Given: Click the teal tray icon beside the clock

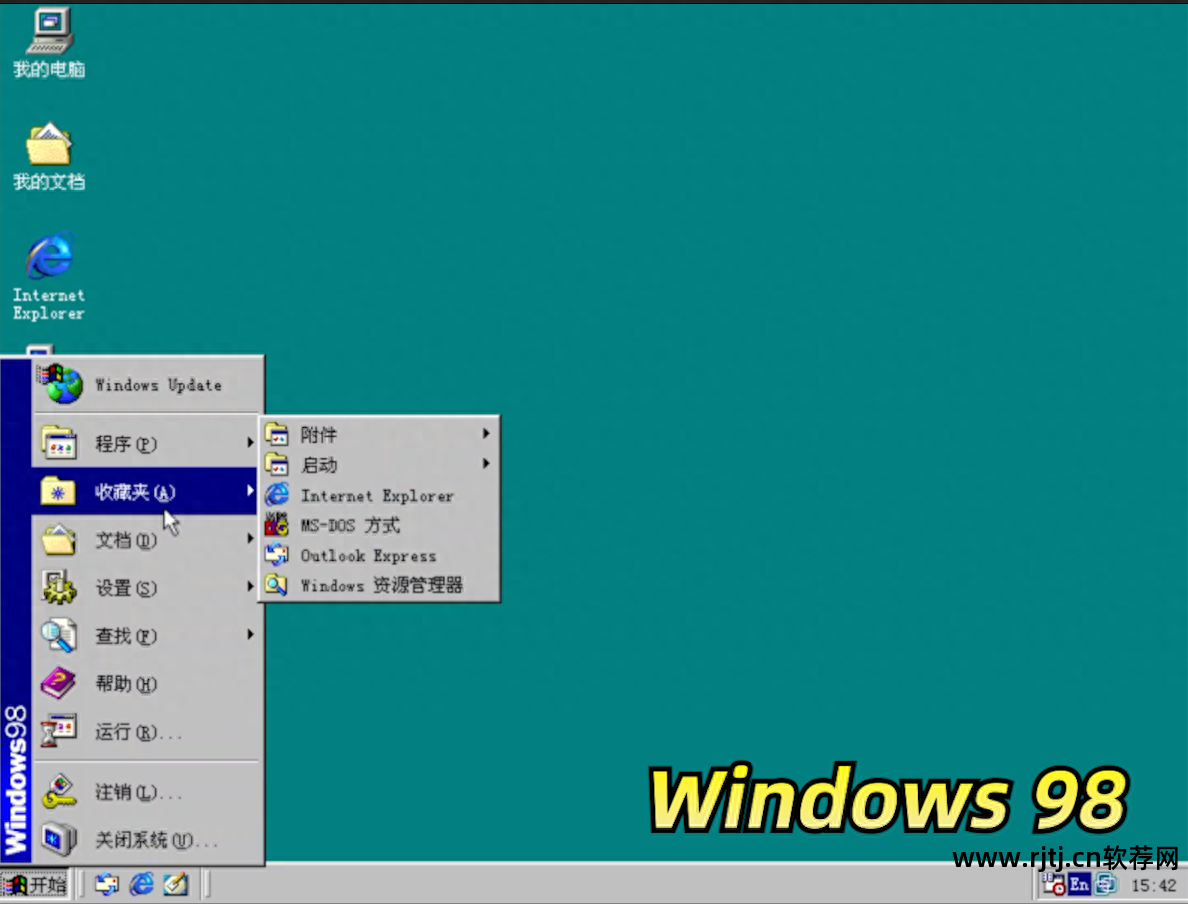Looking at the screenshot, I should pos(1105,884).
